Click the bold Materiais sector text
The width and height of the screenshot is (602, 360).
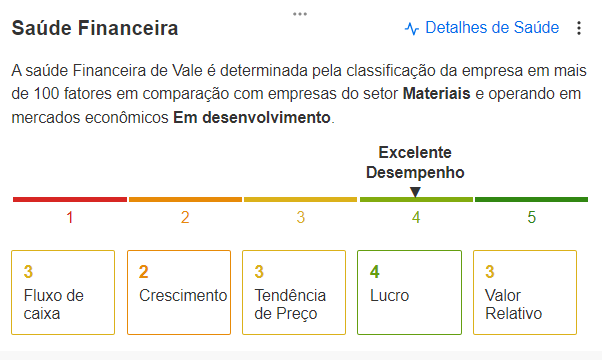(437, 94)
